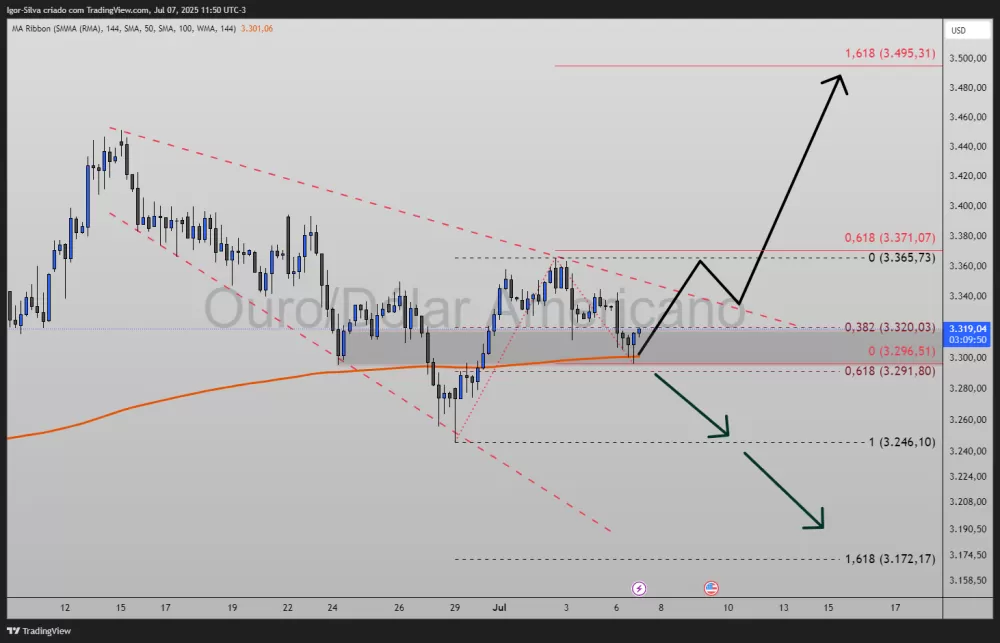Click the US flag economic event icon
Image resolution: width=1000 pixels, height=643 pixels.
[711, 589]
